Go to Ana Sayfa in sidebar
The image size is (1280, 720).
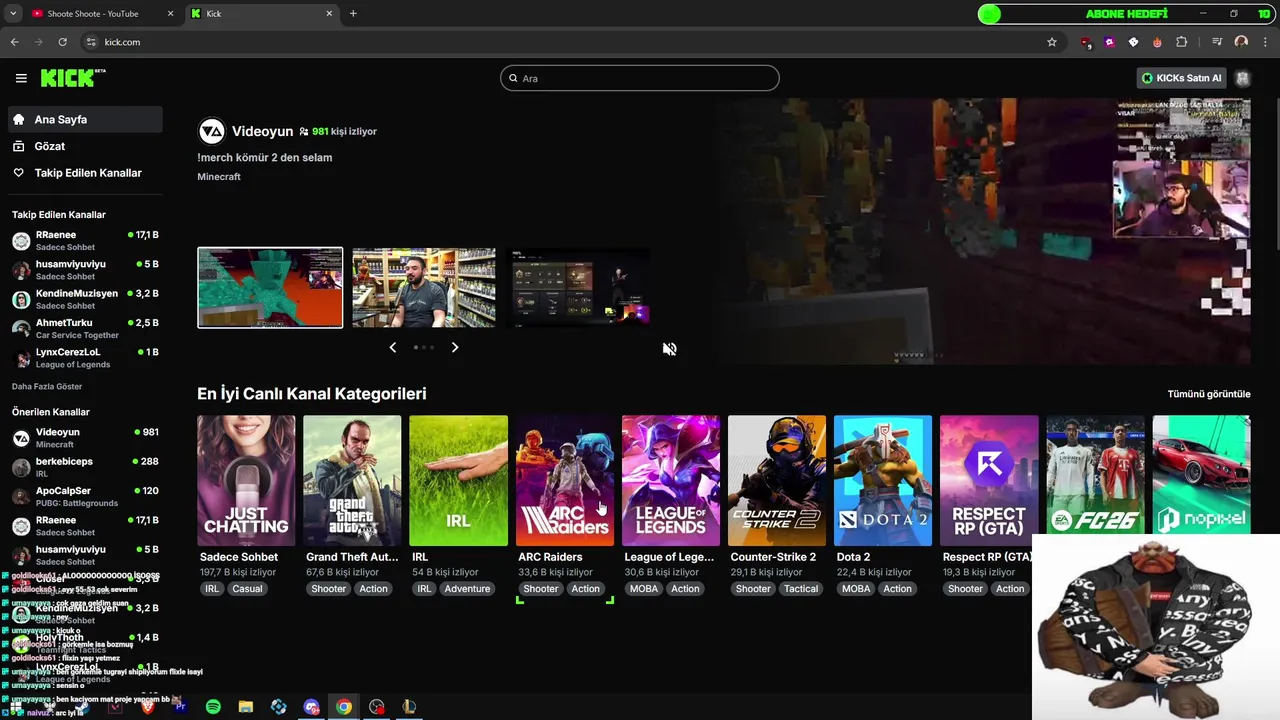pyautogui.click(x=84, y=119)
